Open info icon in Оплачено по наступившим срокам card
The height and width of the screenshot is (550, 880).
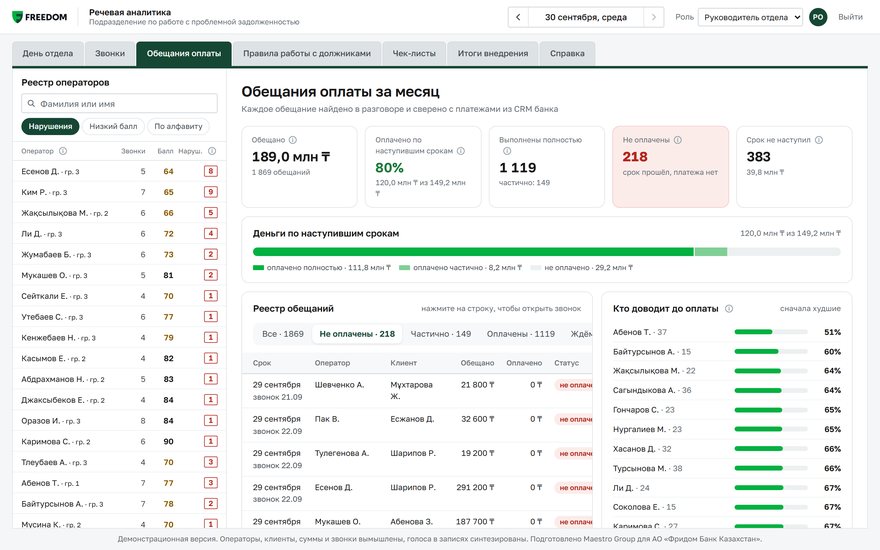coord(461,151)
